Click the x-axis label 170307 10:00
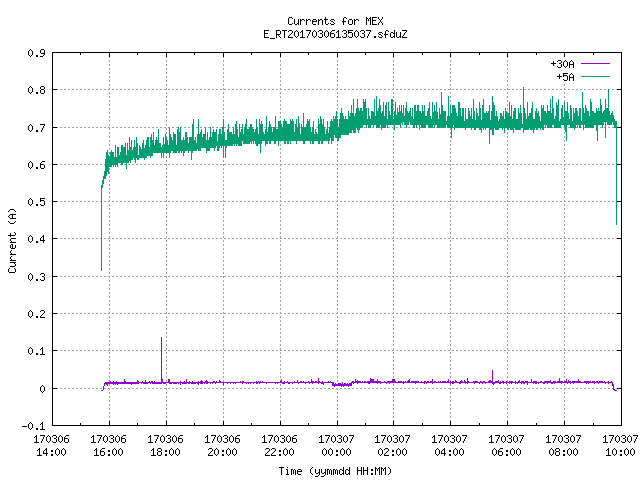The width and height of the screenshot is (640, 480). pos(620,446)
